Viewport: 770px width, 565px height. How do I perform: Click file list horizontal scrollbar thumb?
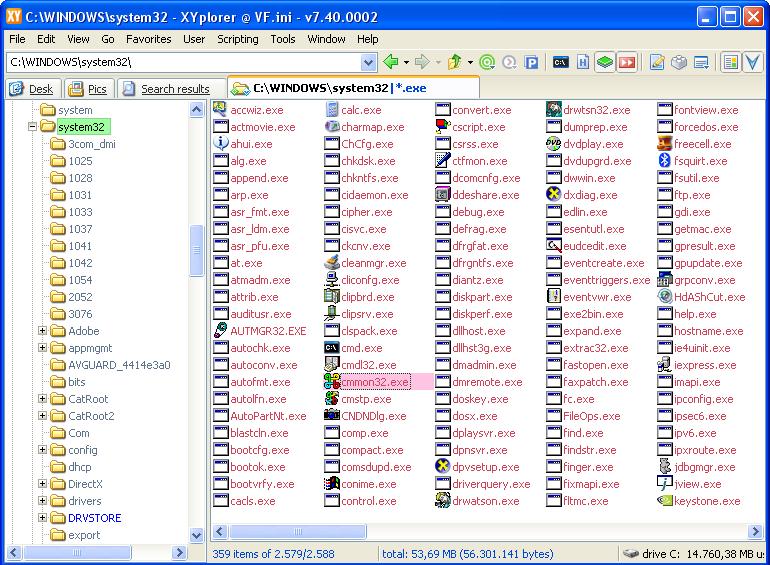[298, 532]
